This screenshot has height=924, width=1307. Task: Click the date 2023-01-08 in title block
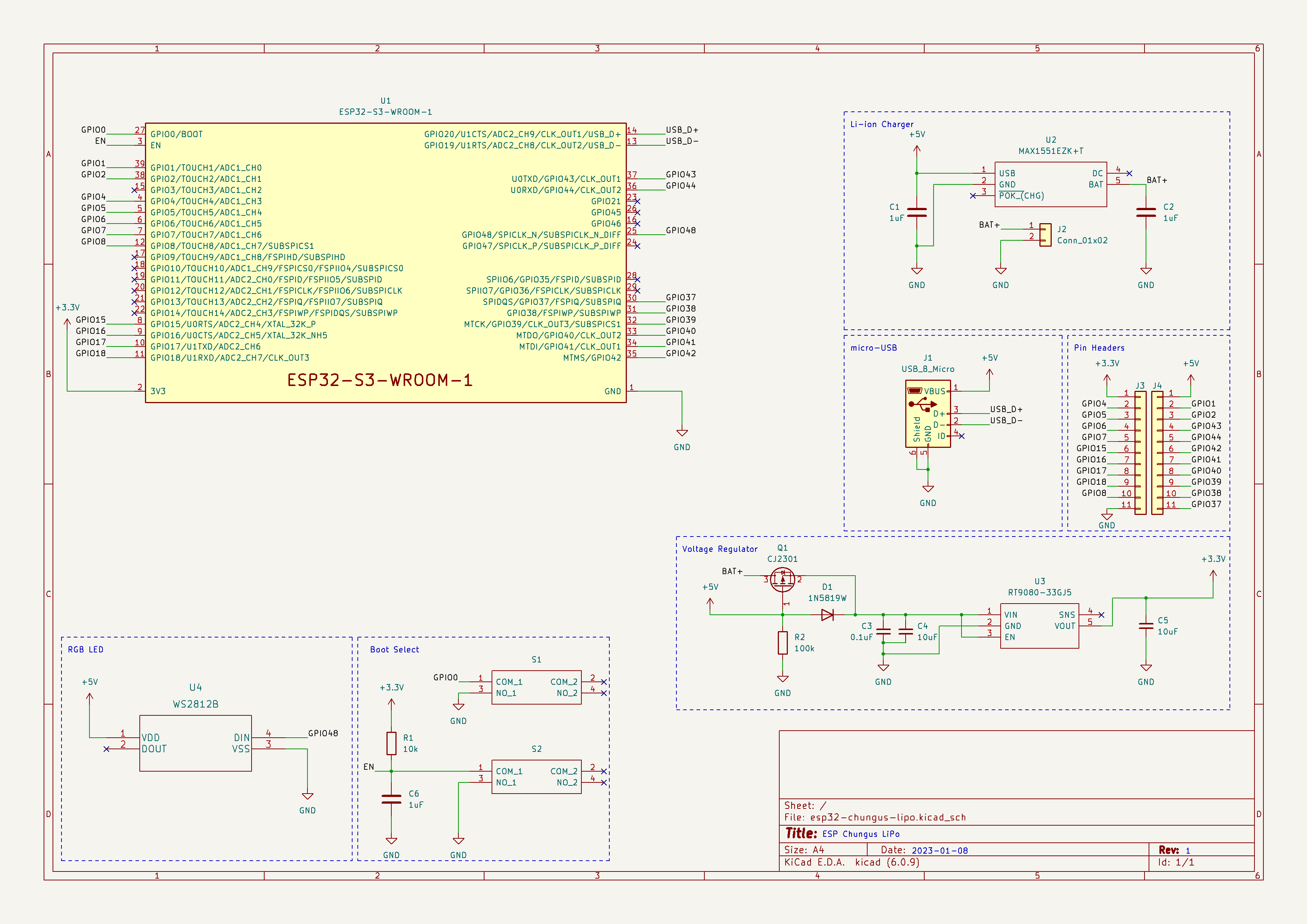pyautogui.click(x=939, y=851)
